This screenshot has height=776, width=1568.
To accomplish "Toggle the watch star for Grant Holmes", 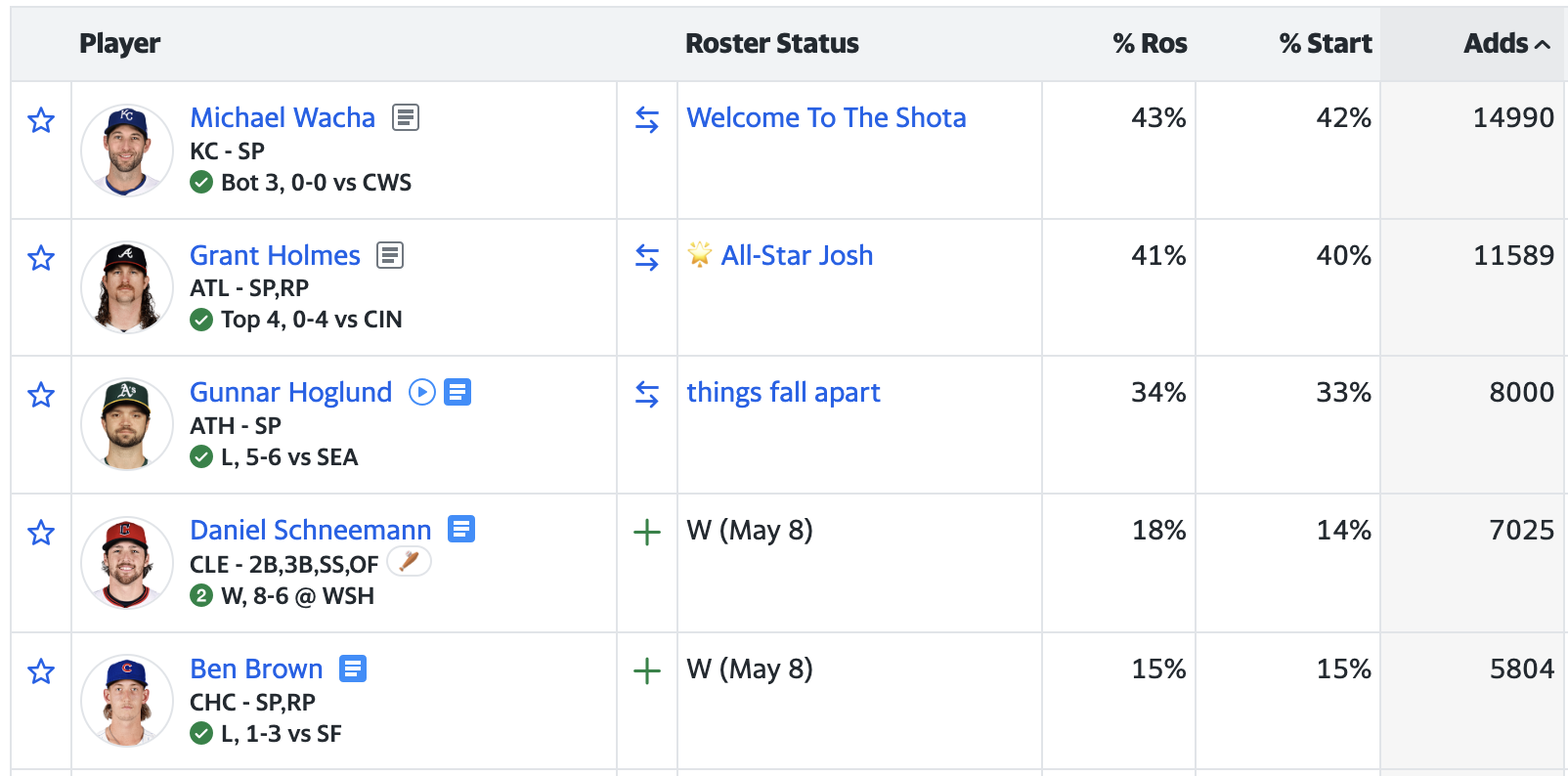I will 41,258.
